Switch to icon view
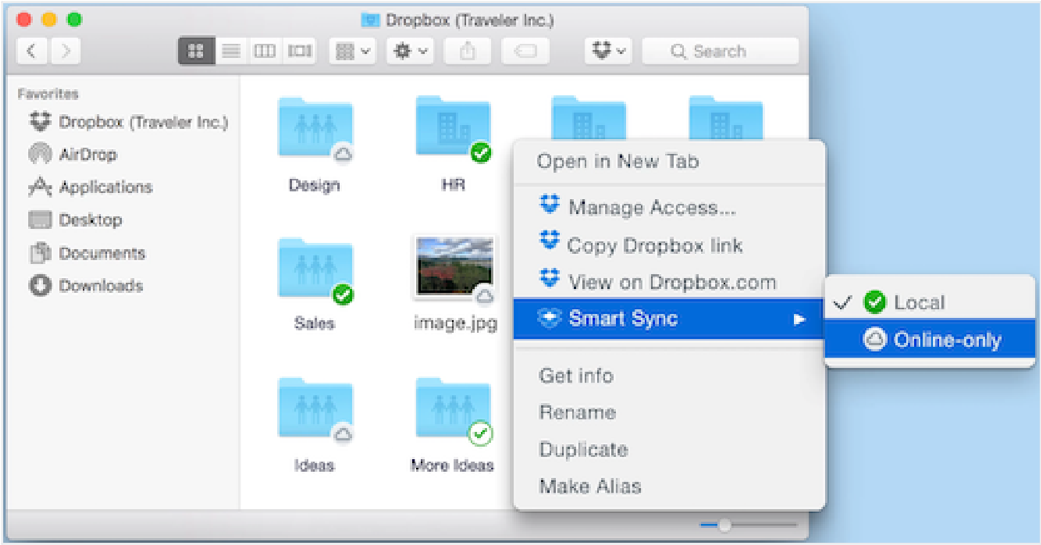The width and height of the screenshot is (1041, 545). 196,51
